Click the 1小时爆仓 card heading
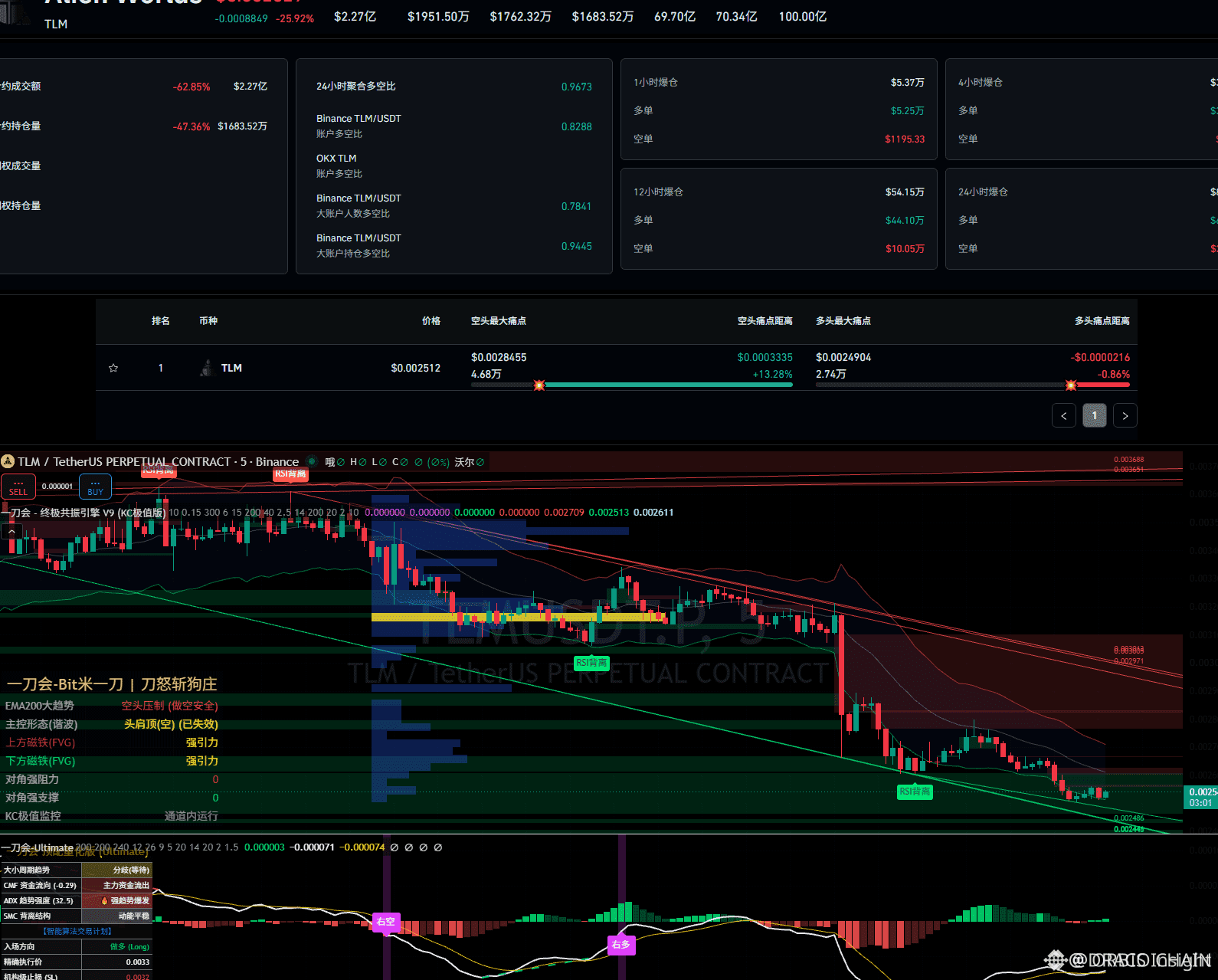1218x980 pixels. tap(656, 82)
